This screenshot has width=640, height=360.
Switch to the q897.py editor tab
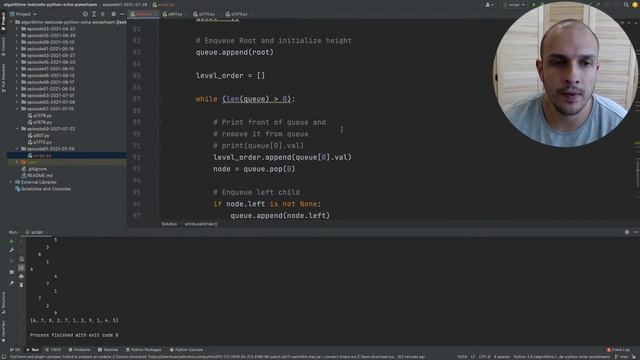tap(175, 14)
